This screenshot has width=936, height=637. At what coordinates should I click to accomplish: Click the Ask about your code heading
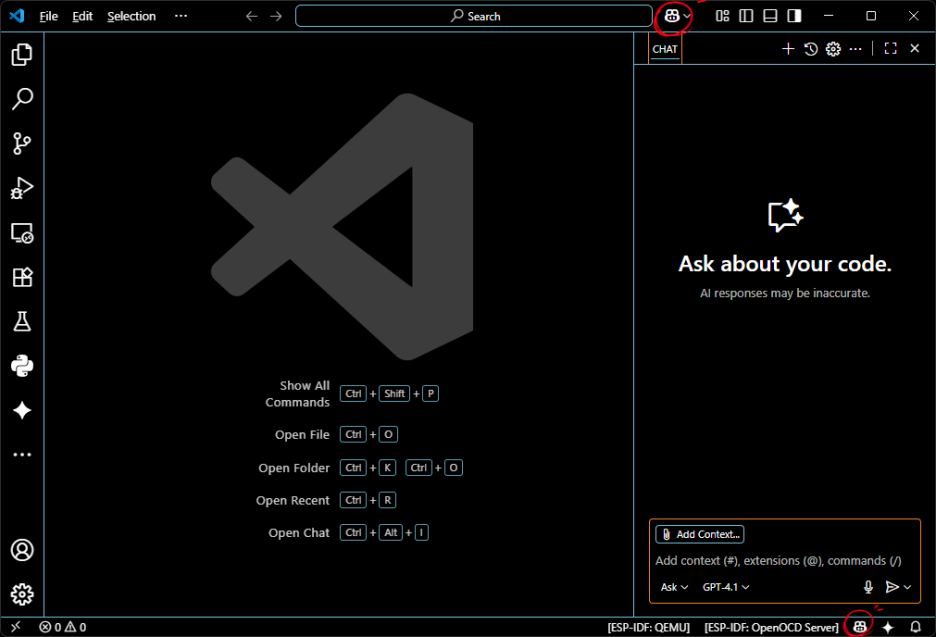click(785, 263)
